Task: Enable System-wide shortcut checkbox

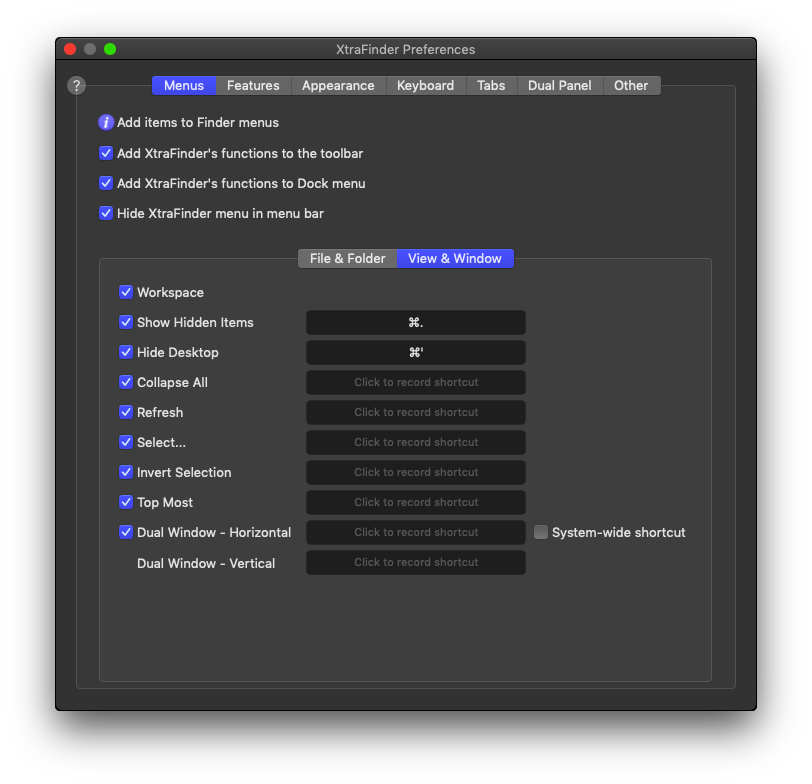Action: (541, 533)
